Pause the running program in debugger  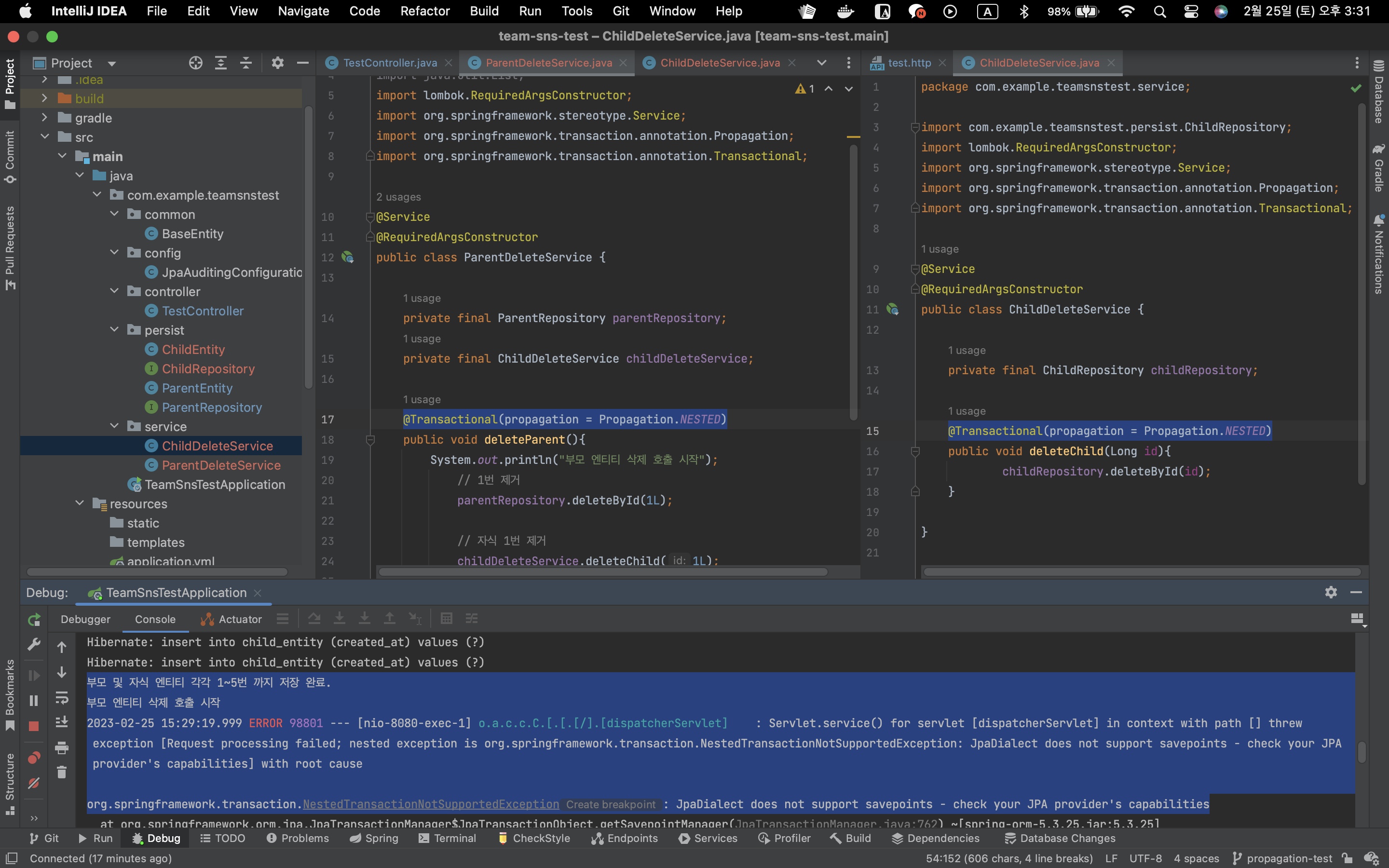point(34,700)
